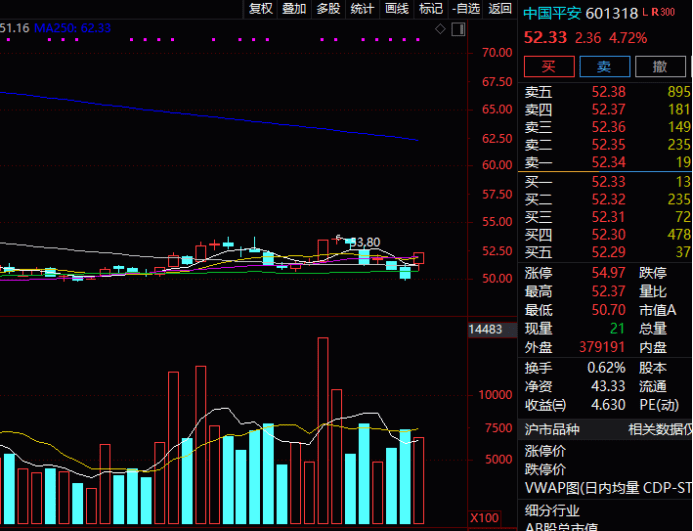Viewport: 693px width, 531px height.
Task: Click the X100 volume multiplier label
Action: tap(485, 518)
